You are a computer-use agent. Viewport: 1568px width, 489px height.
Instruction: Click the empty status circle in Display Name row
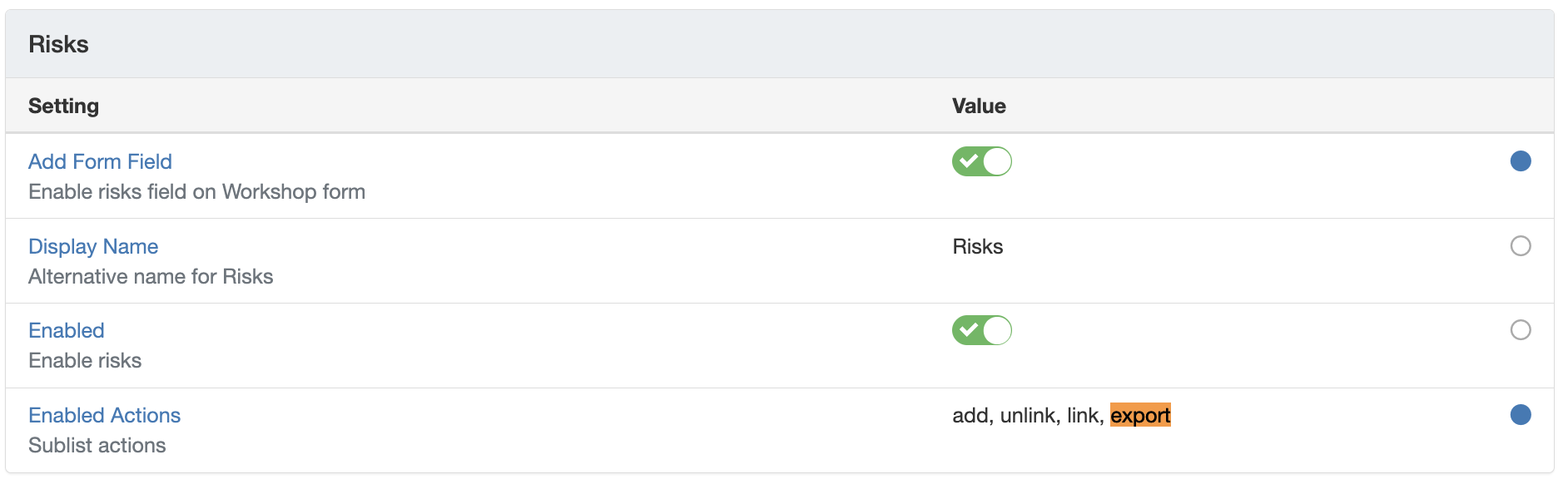click(1520, 246)
